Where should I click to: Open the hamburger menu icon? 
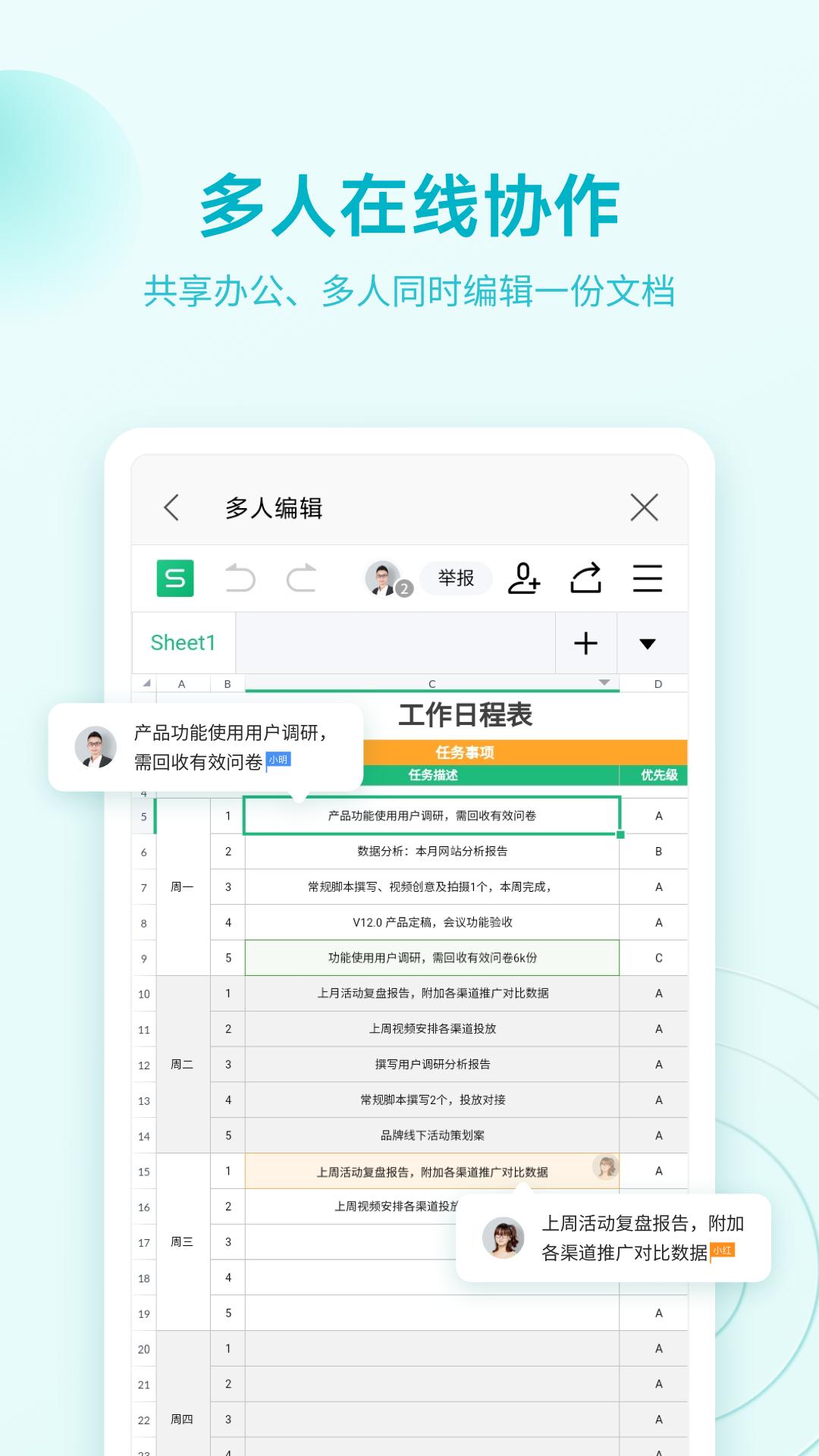(648, 579)
